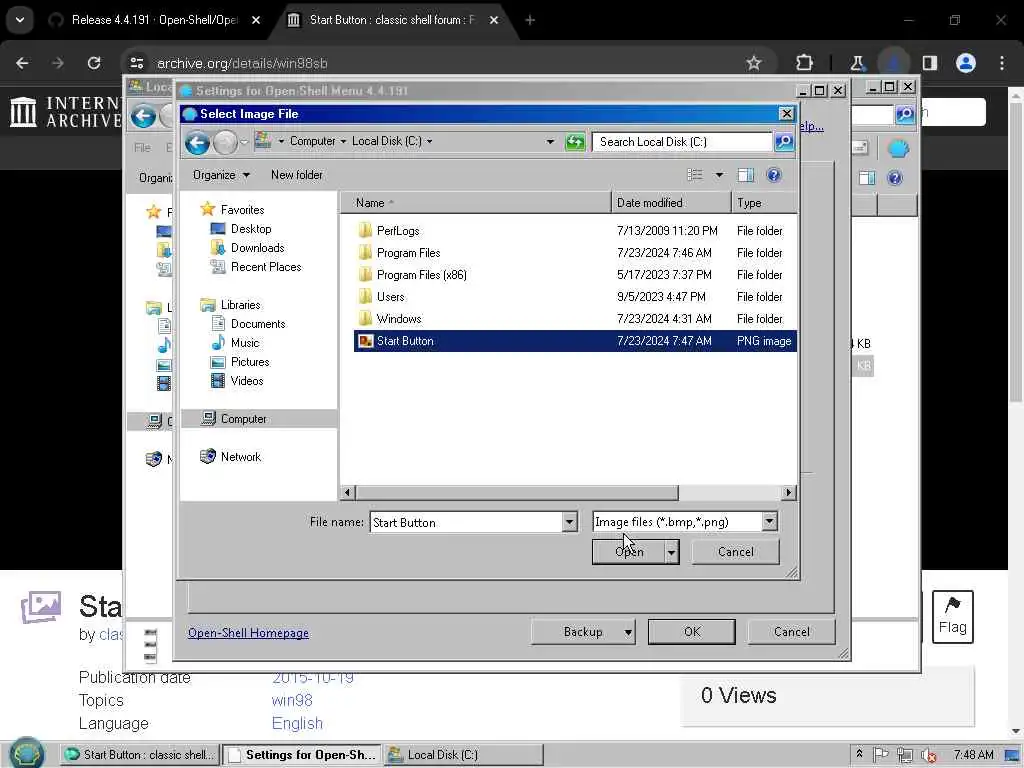
Task: Click into the File name input field
Action: point(467,522)
